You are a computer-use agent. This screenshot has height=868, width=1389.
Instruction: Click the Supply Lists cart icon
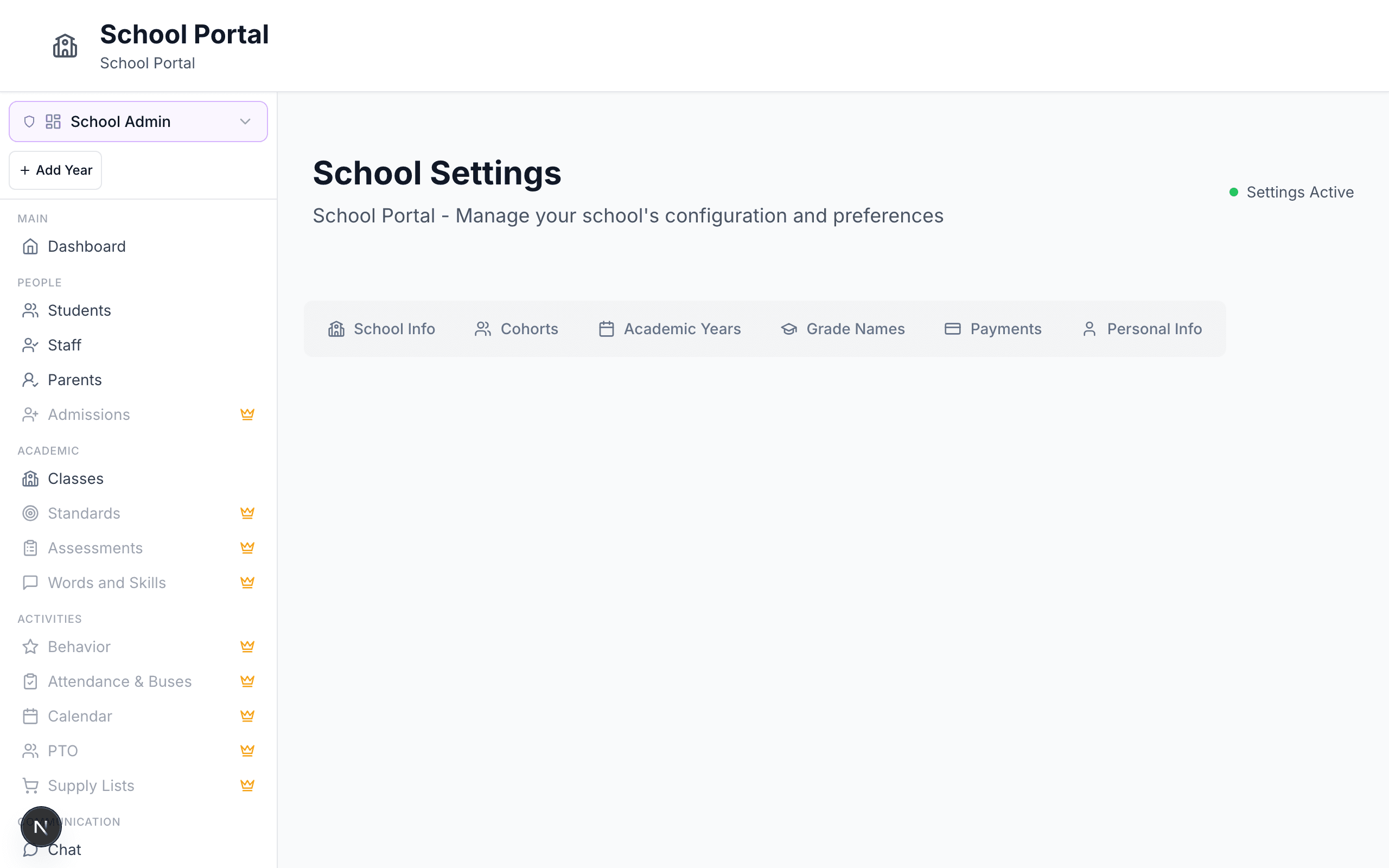tap(30, 786)
